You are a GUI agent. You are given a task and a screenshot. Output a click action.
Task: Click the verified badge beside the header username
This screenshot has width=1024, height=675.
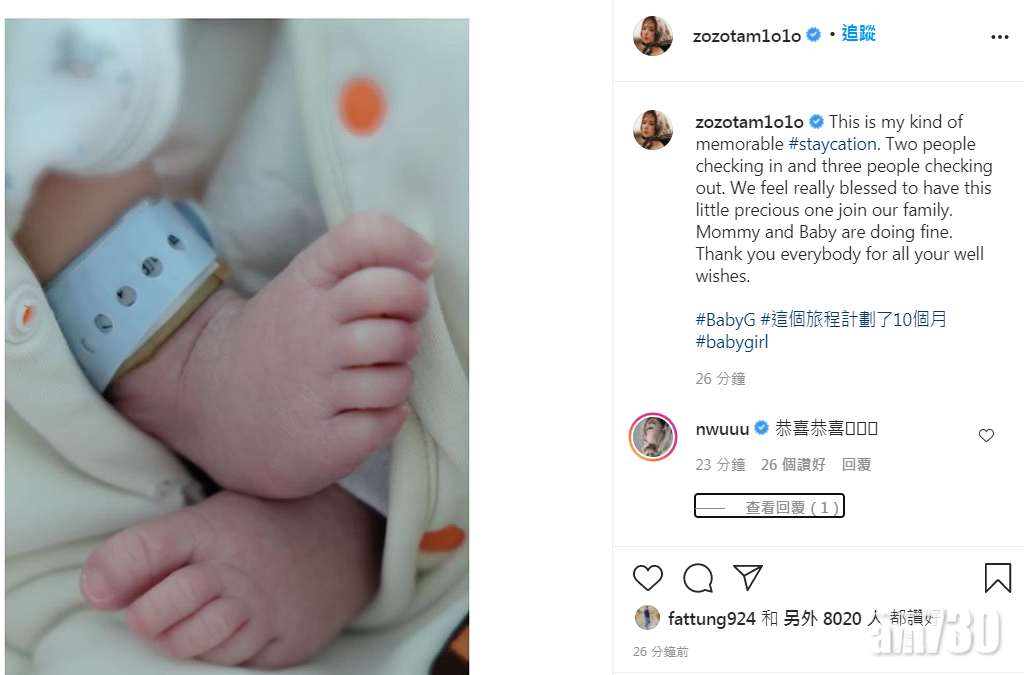coord(813,35)
